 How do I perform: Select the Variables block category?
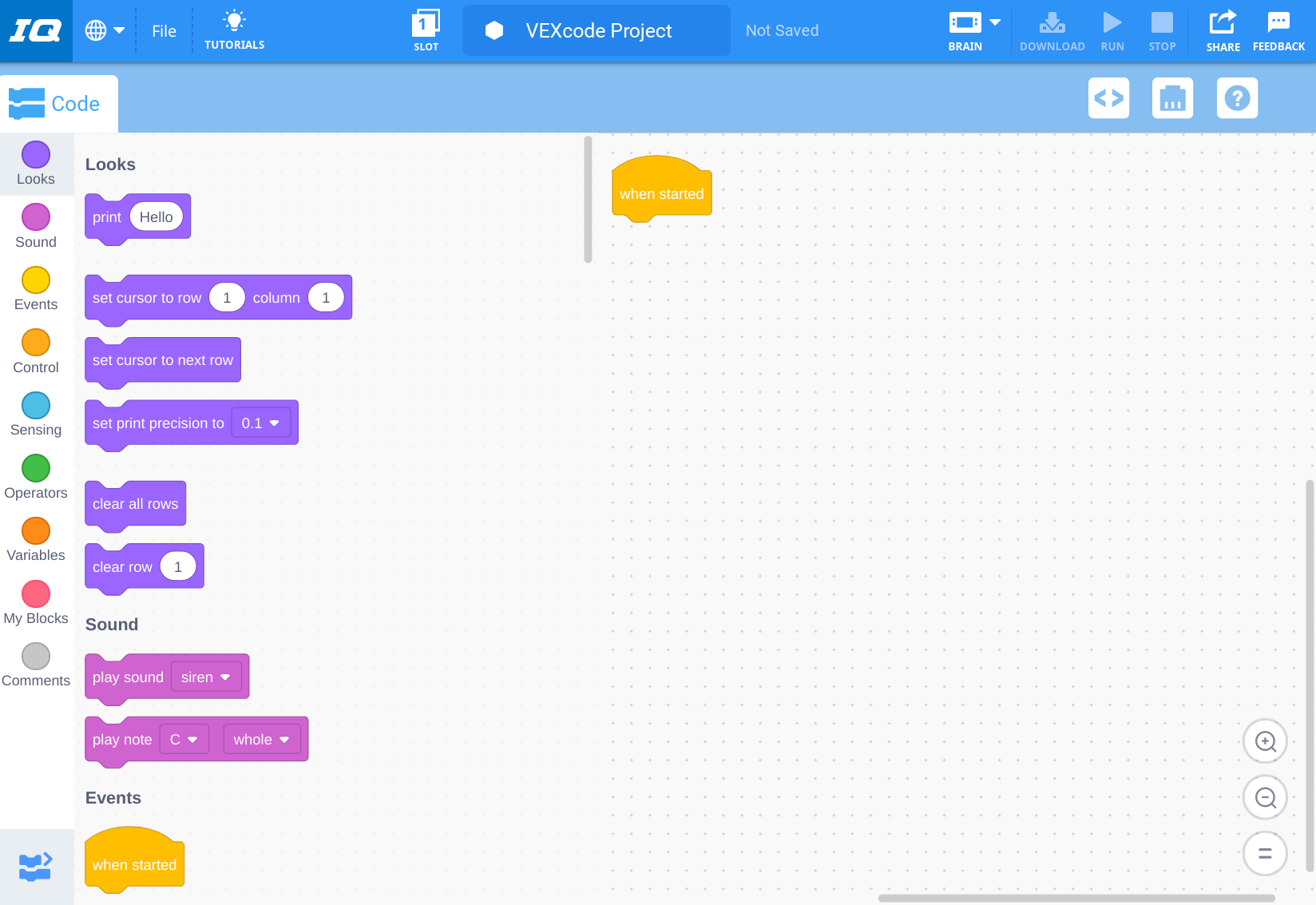tap(35, 539)
